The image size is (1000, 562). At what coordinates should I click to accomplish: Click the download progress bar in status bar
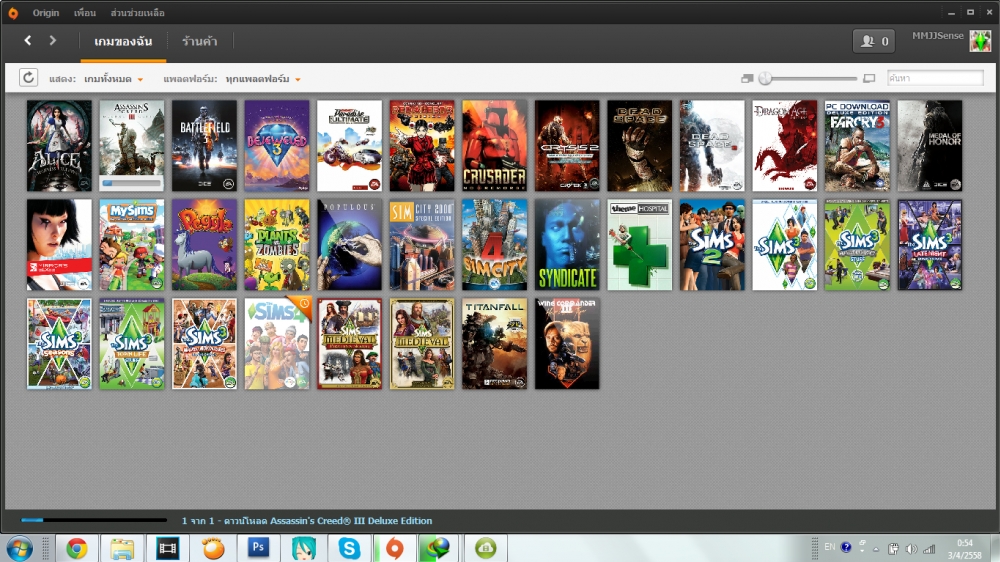(94, 520)
